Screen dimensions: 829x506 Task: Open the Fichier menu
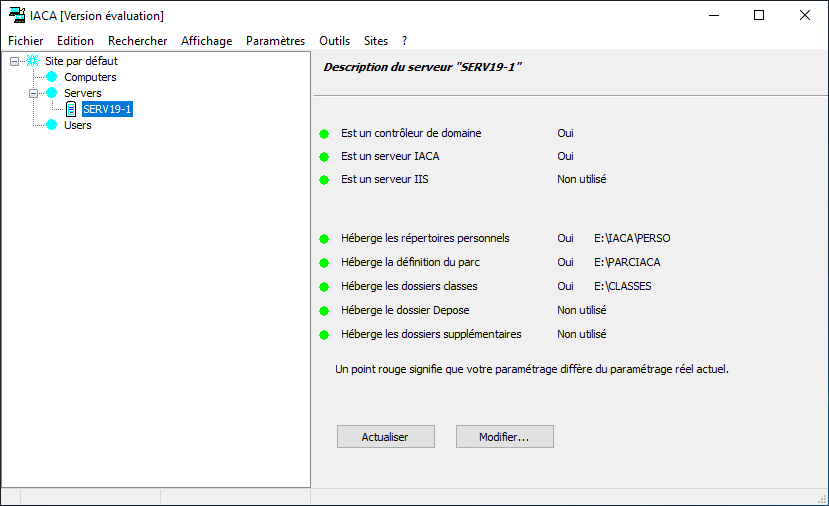point(25,41)
